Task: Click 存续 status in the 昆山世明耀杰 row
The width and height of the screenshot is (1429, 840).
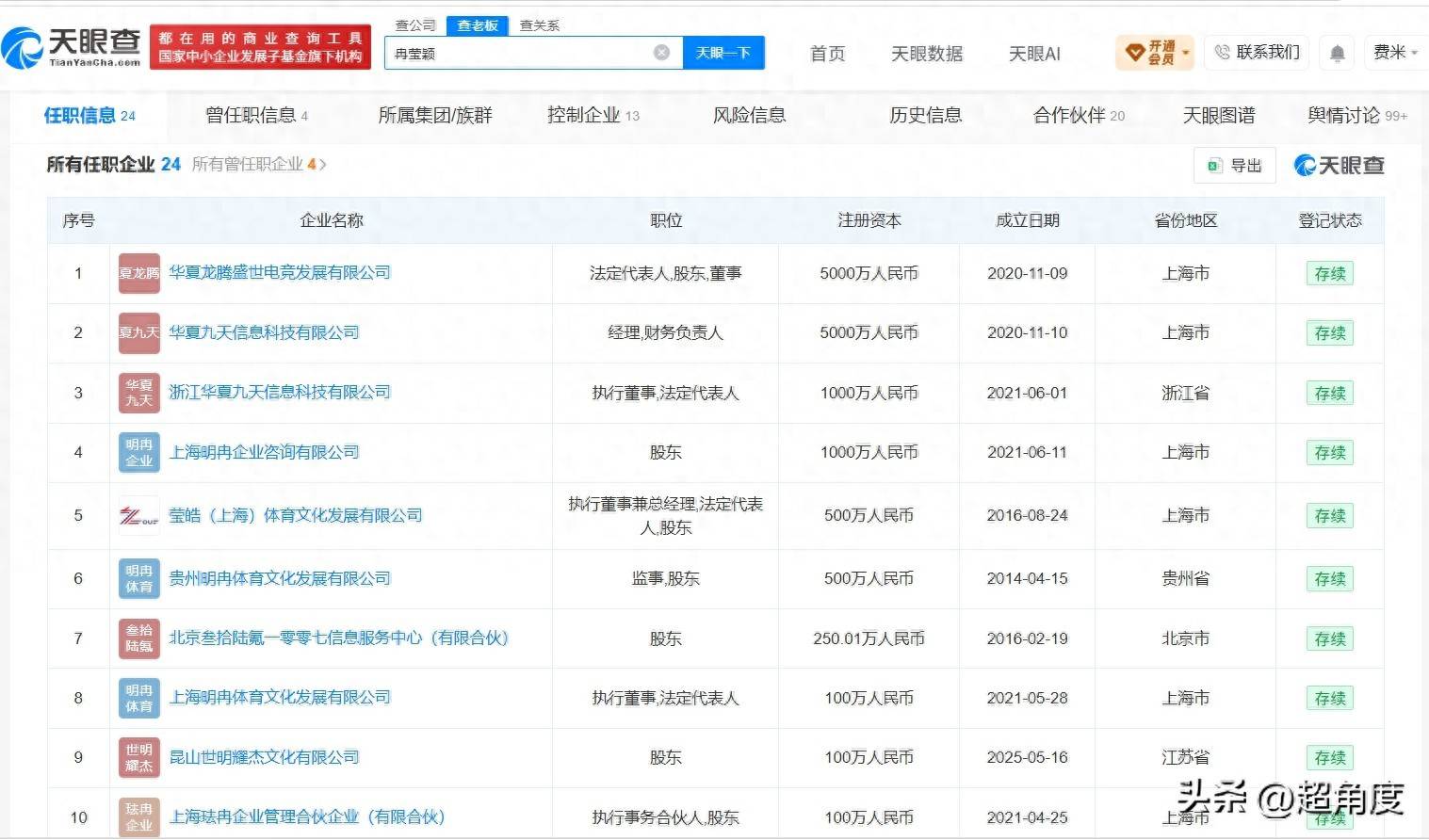Action: pos(1330,758)
